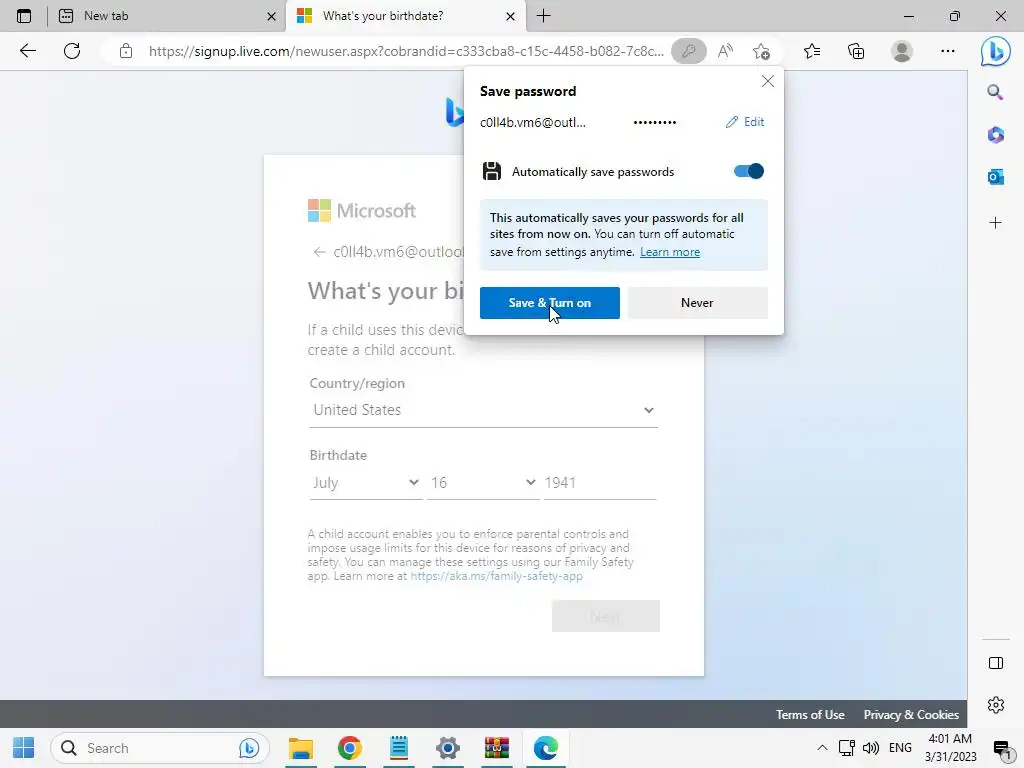Open sidebar Search icon
The width and height of the screenshot is (1024, 768).
pos(995,92)
